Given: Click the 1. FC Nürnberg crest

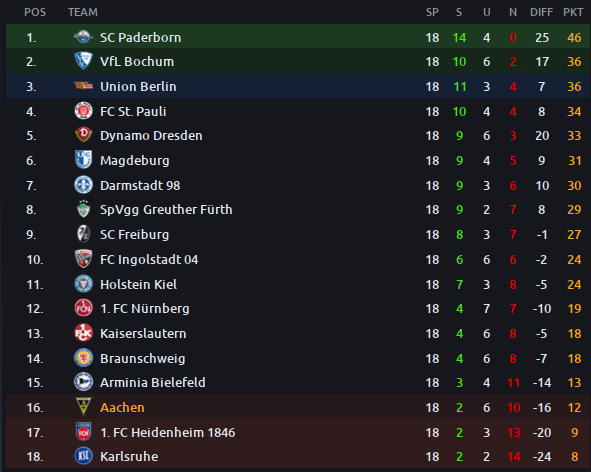Looking at the screenshot, I should click(x=83, y=308).
